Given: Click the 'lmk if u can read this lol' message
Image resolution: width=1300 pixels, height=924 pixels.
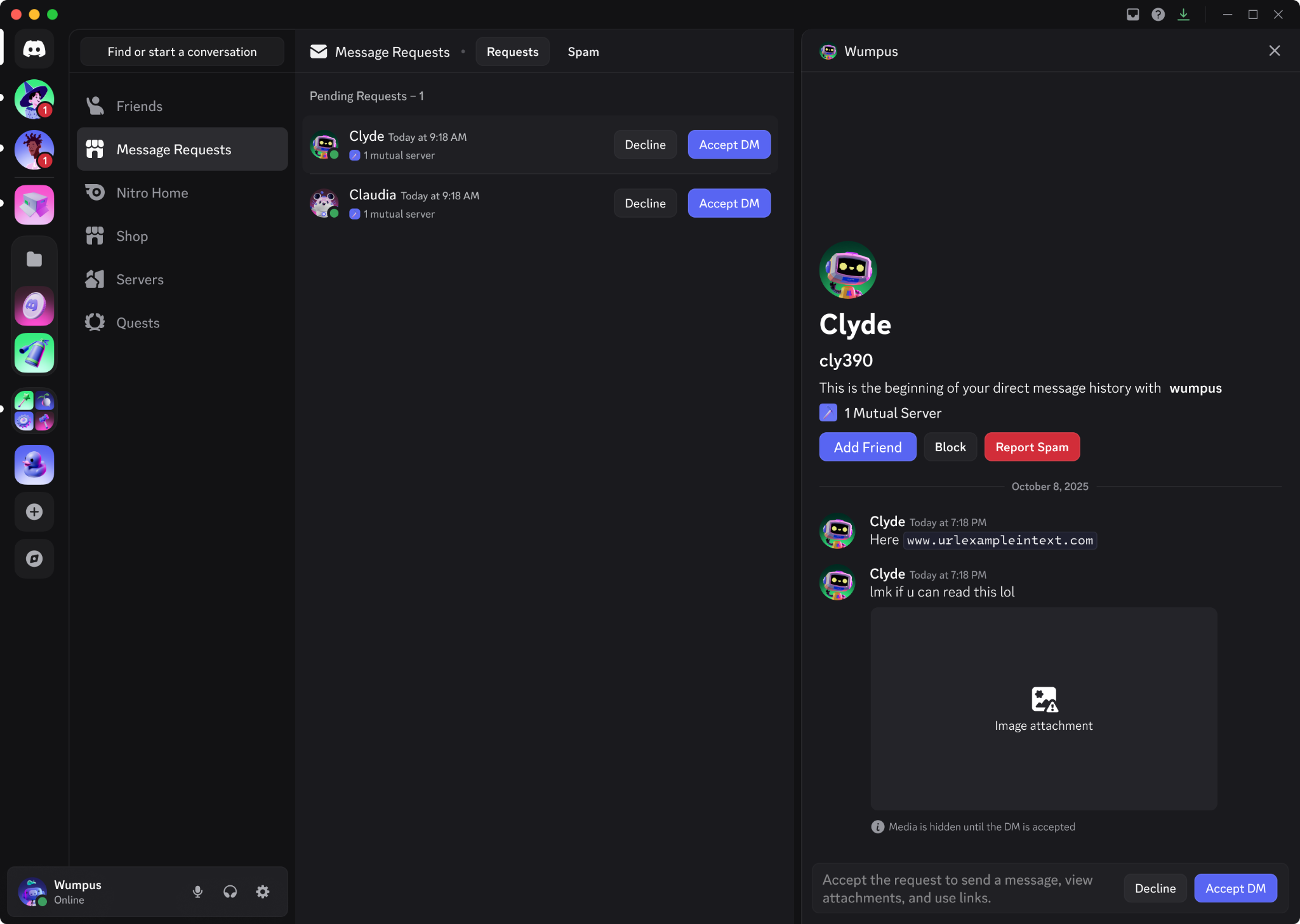Looking at the screenshot, I should (x=942, y=592).
